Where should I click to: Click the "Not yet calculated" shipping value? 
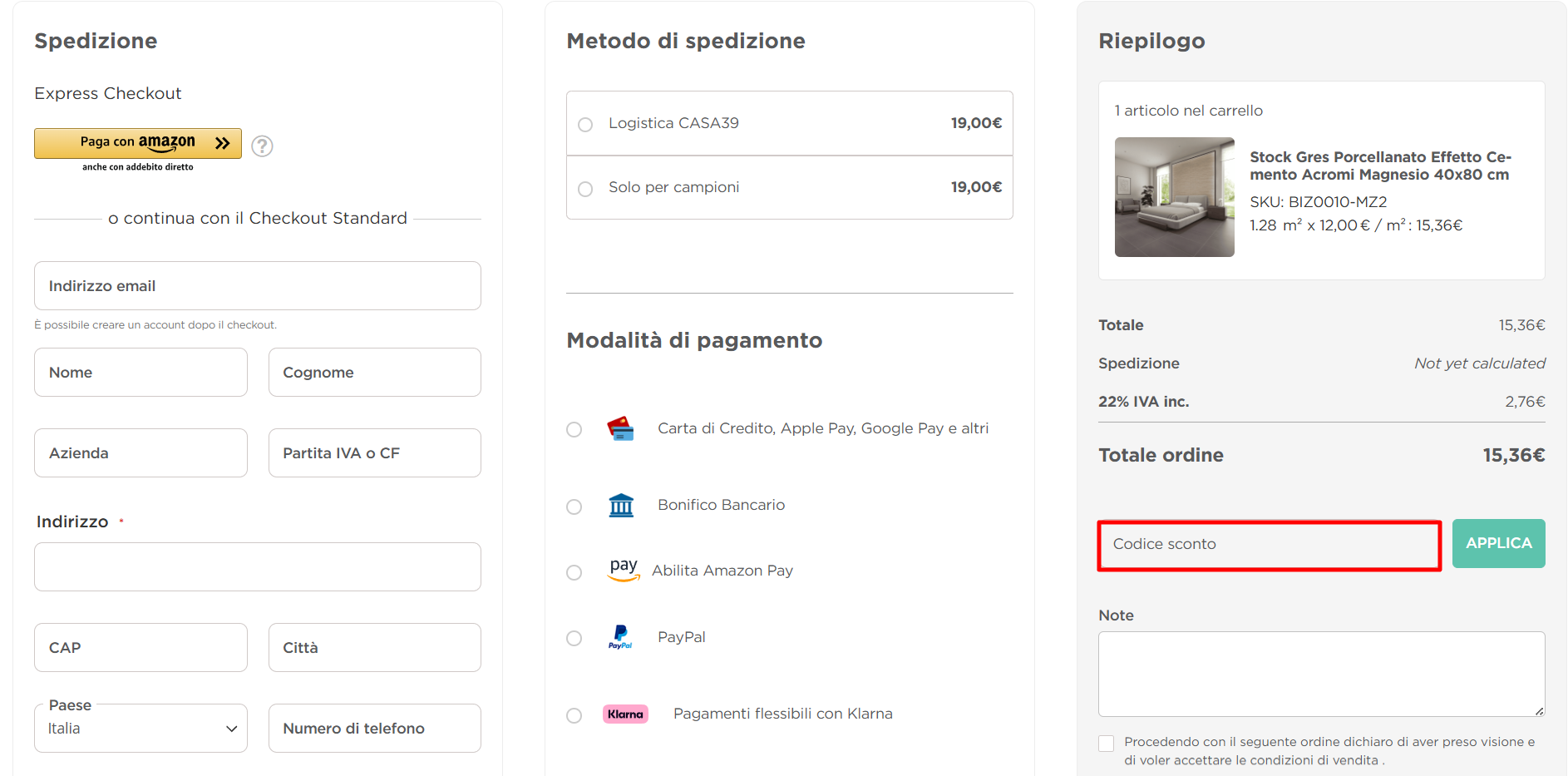[1479, 363]
